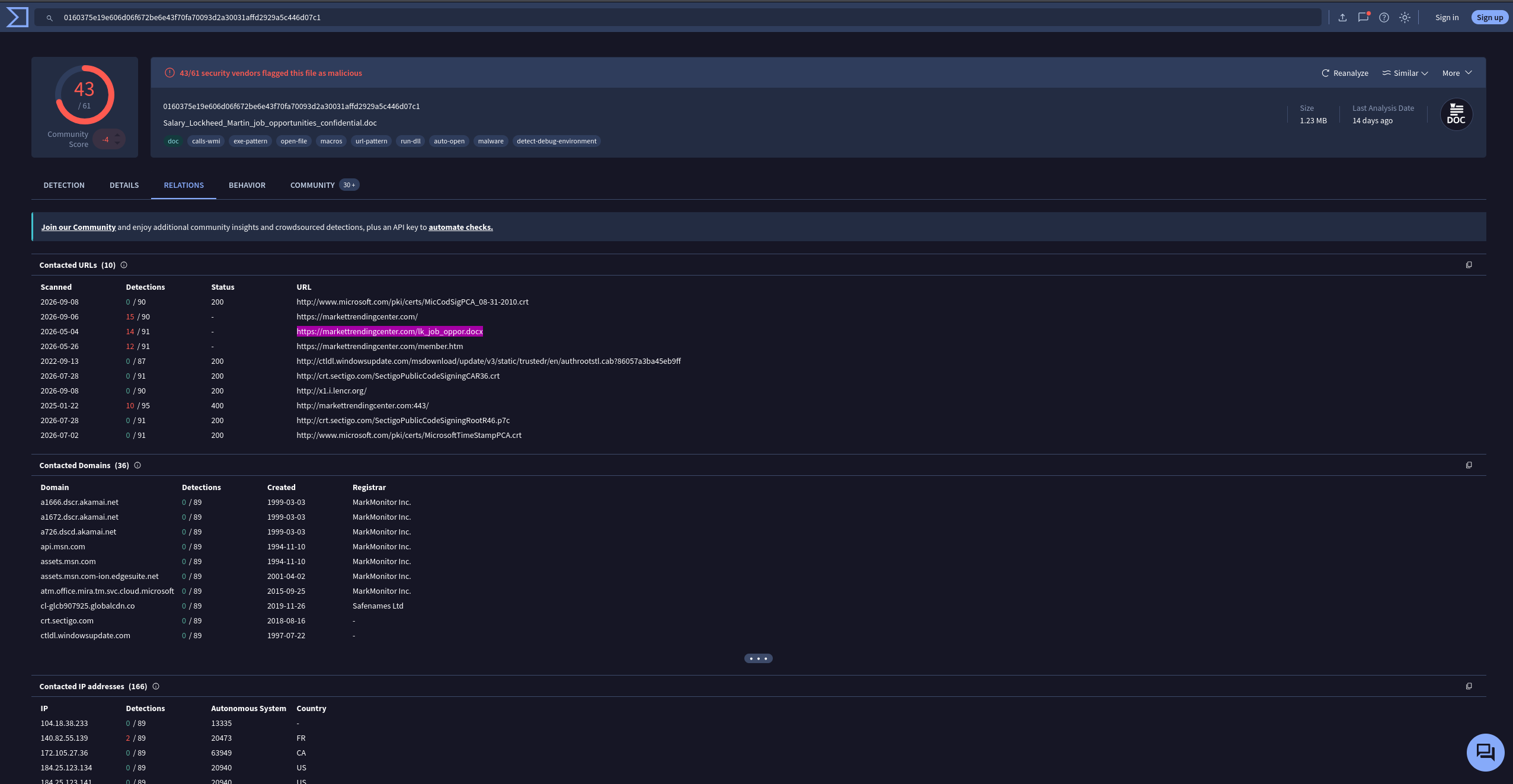The image size is (1513, 784).
Task: Switch to the DETAILS tab
Action: [x=124, y=185]
